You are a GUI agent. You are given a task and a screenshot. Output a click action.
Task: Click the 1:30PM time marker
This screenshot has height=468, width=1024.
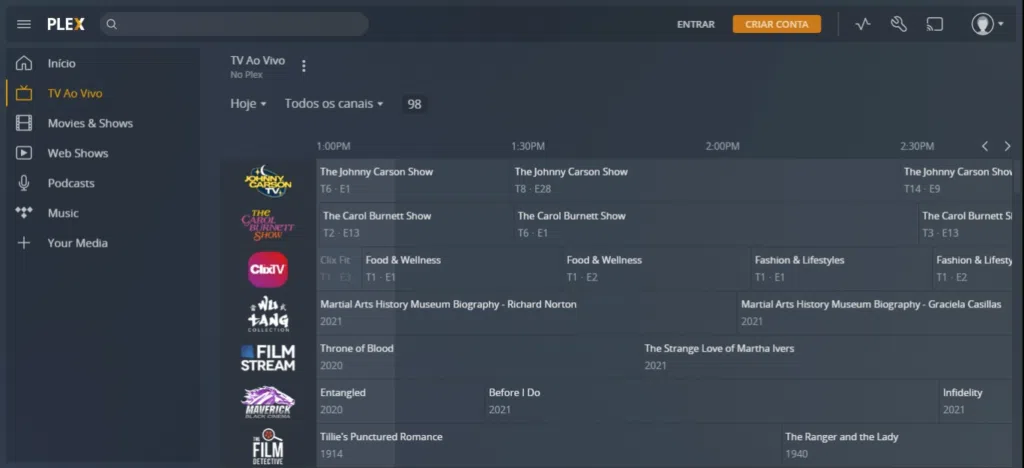pos(528,146)
